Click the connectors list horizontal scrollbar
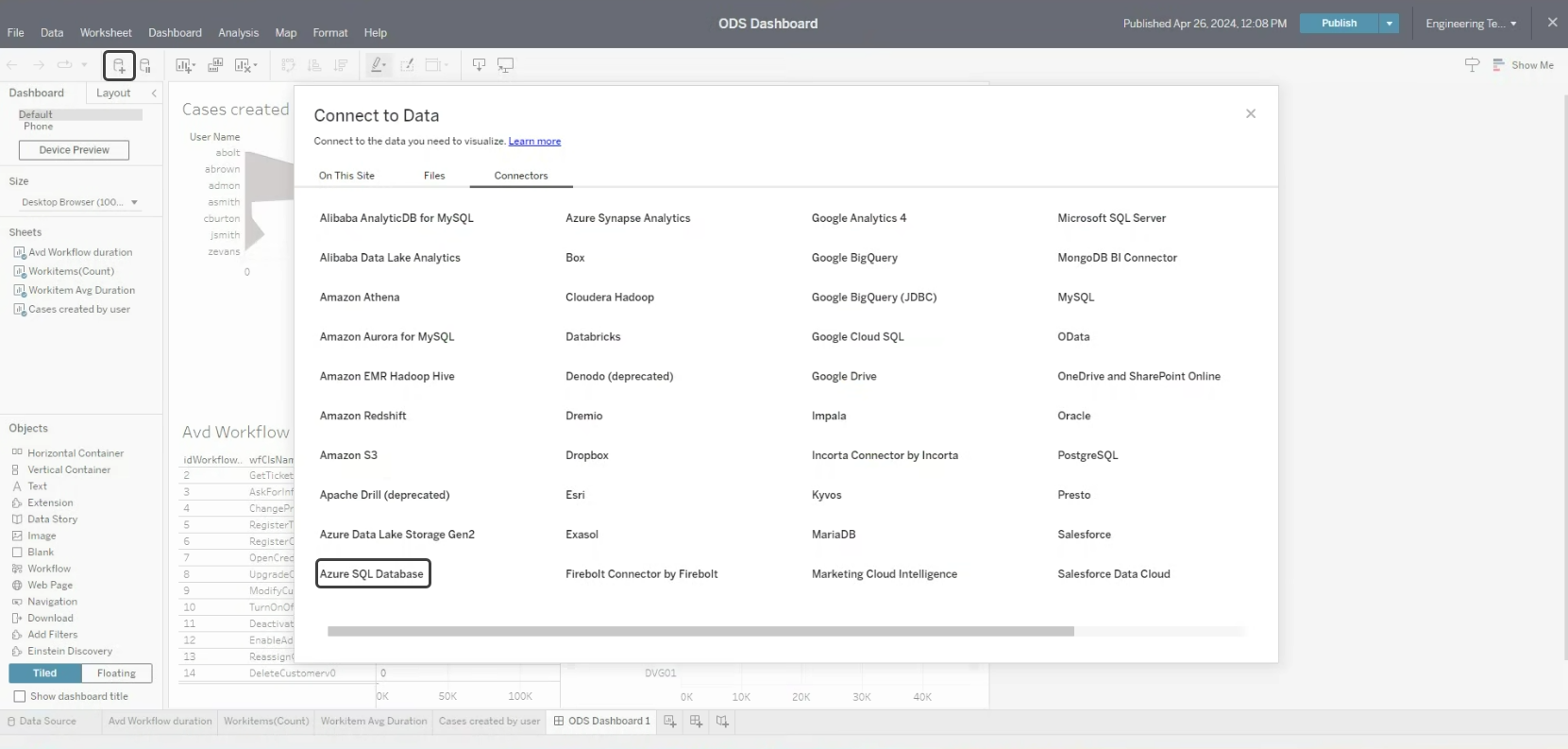Viewport: 1568px width, 749px height. pos(700,631)
